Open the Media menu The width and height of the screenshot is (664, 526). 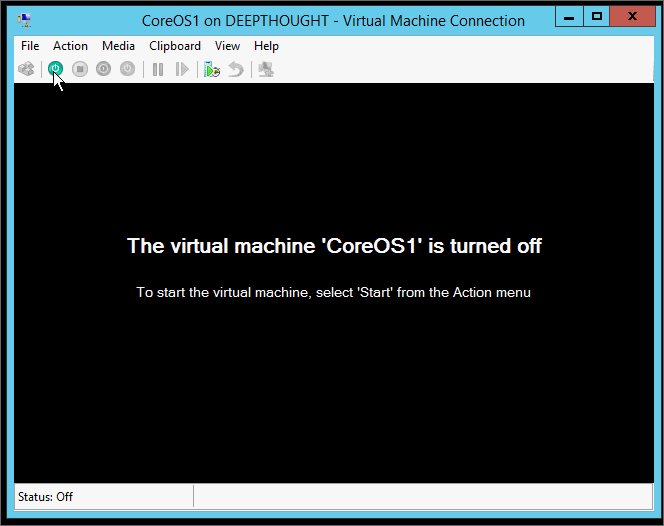(118, 46)
